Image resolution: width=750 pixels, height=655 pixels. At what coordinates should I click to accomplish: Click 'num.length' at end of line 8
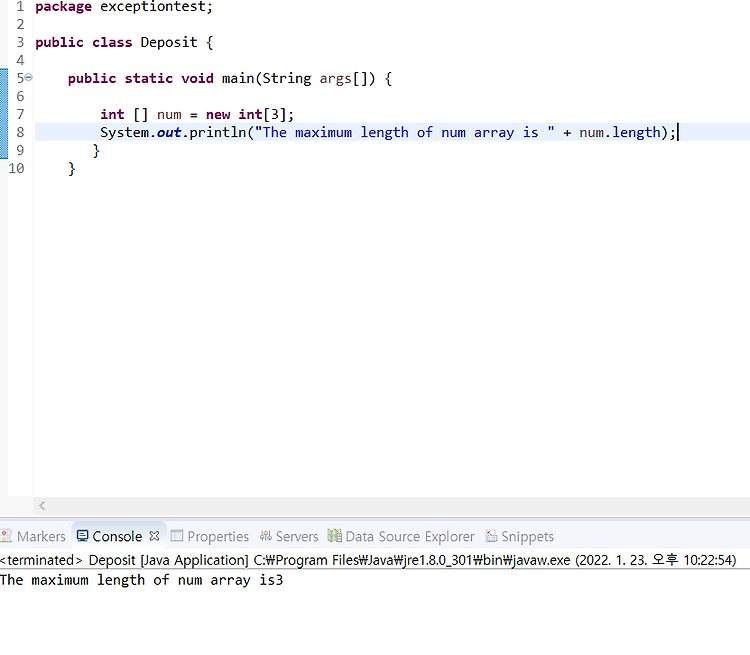(x=620, y=132)
